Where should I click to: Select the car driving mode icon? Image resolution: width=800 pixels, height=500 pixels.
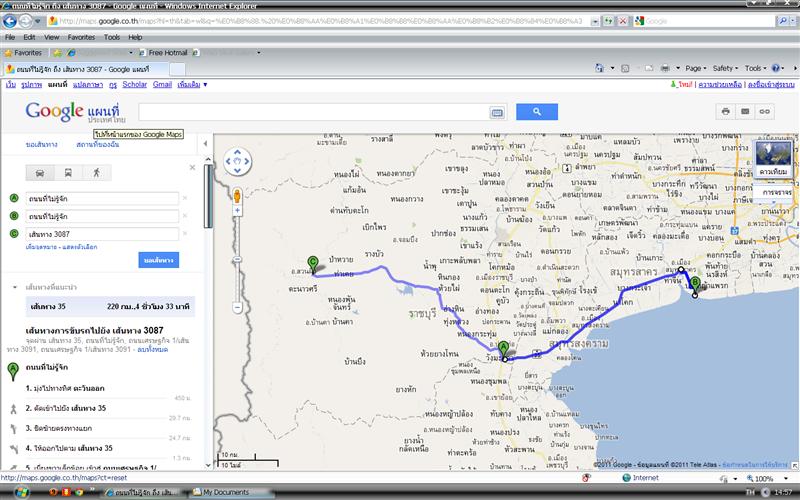click(x=39, y=173)
